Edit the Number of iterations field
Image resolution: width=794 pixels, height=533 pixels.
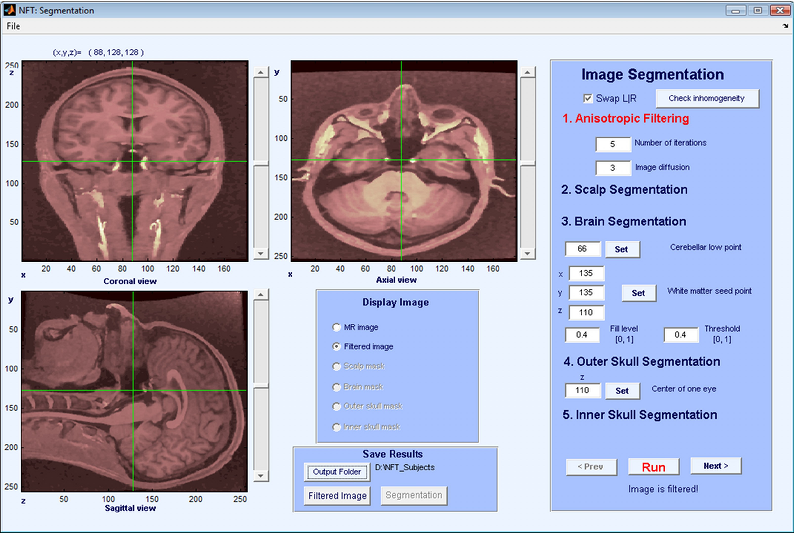point(612,144)
